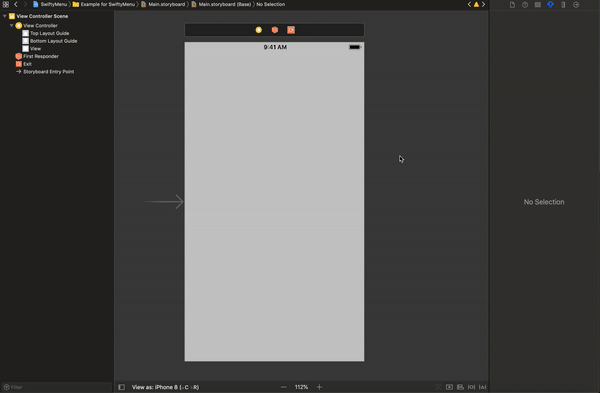This screenshot has width=600, height=393.
Task: Show the Size inspector
Action: pyautogui.click(x=563, y=5)
